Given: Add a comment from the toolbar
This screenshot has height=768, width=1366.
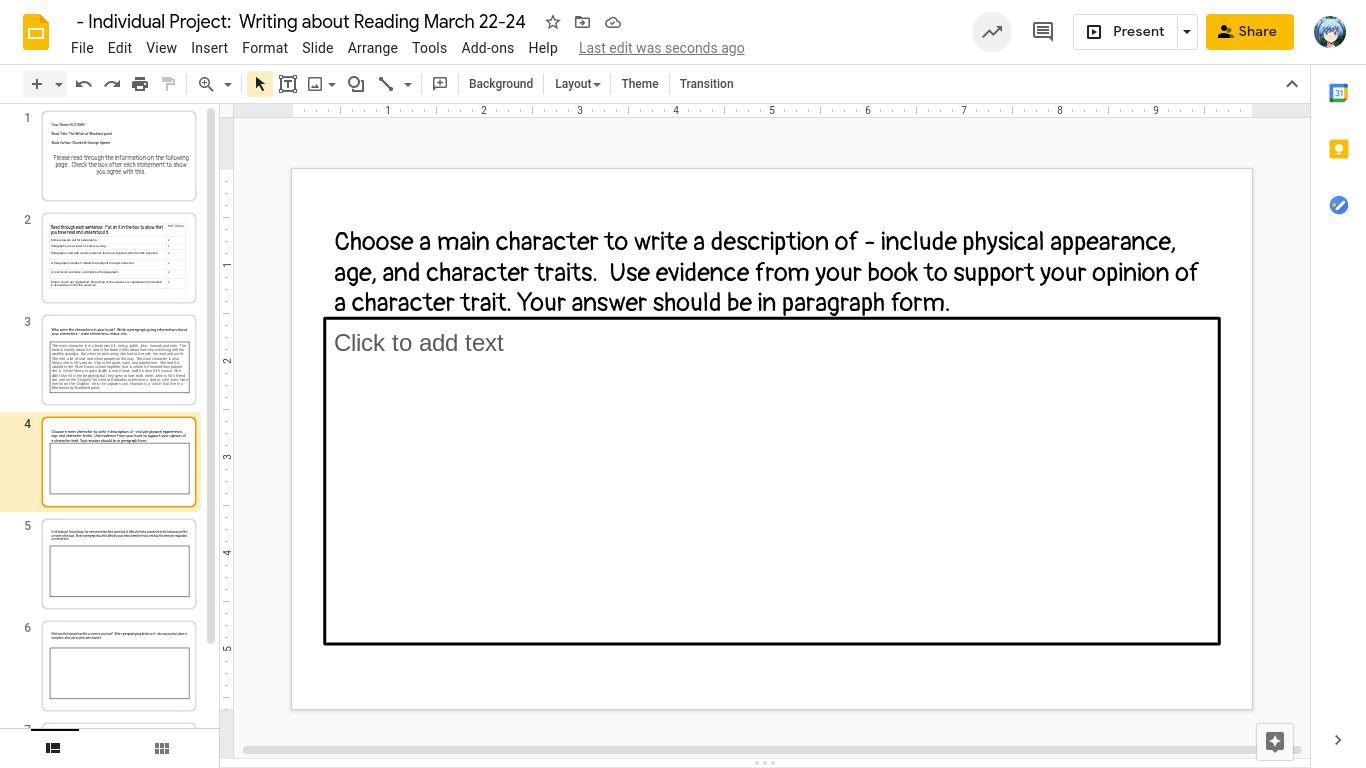Looking at the screenshot, I should [440, 84].
